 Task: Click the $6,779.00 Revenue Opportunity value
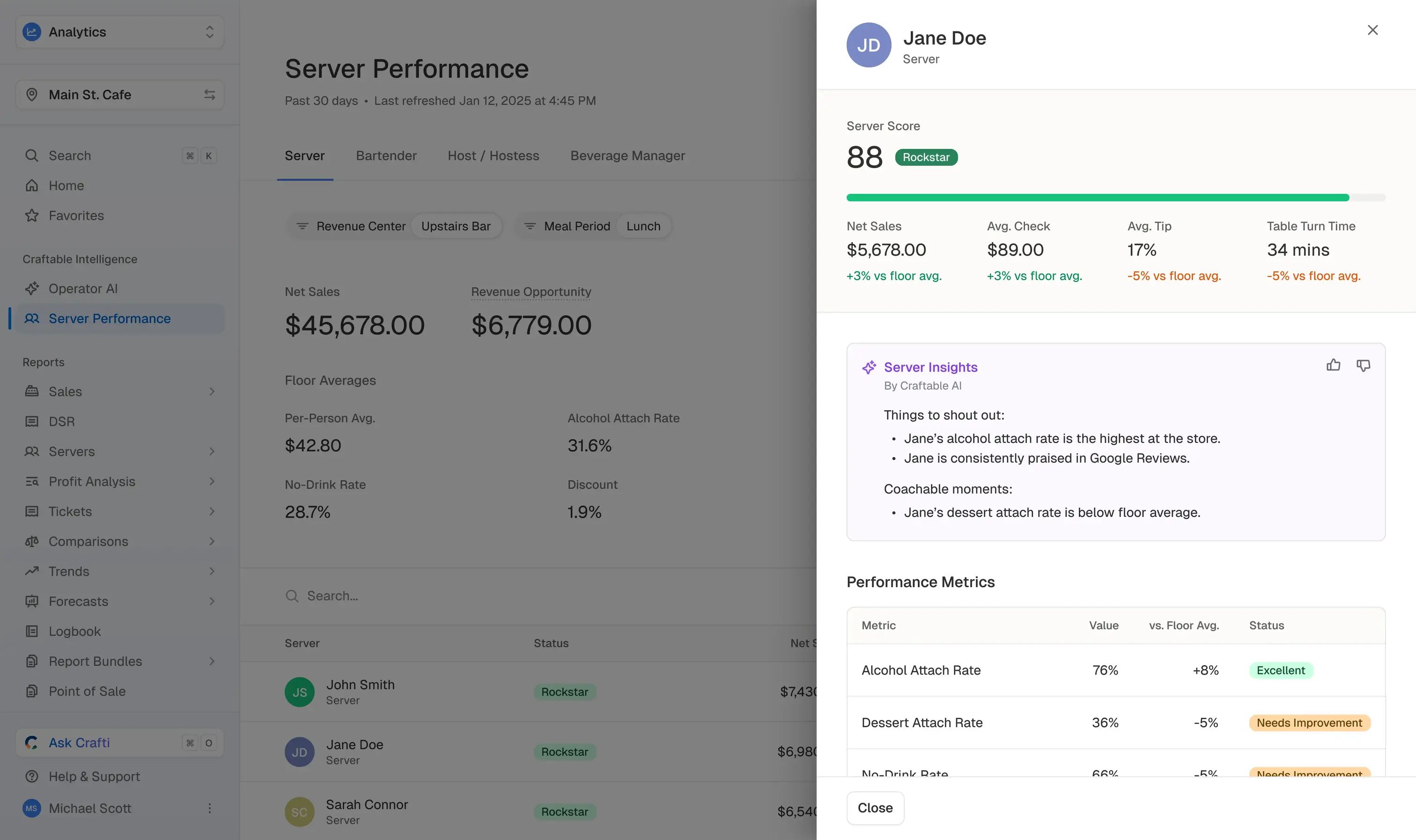pos(531,325)
